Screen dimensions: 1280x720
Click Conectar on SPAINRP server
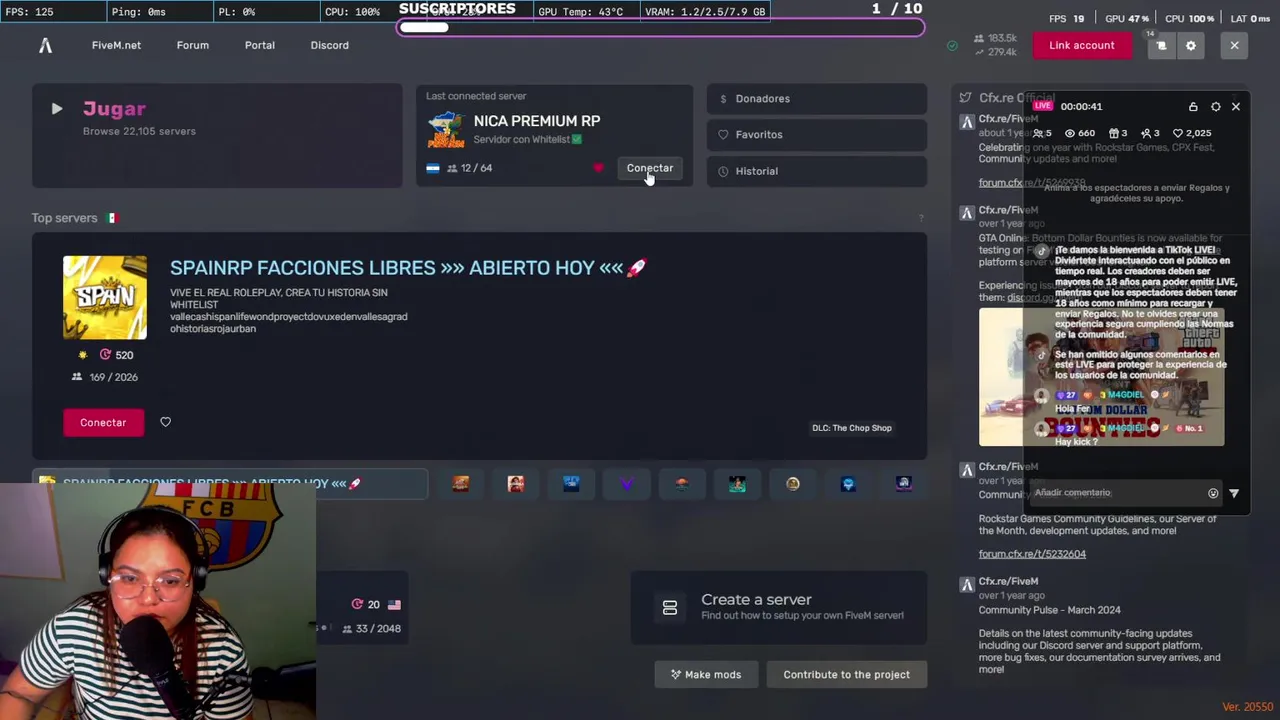[x=103, y=422]
